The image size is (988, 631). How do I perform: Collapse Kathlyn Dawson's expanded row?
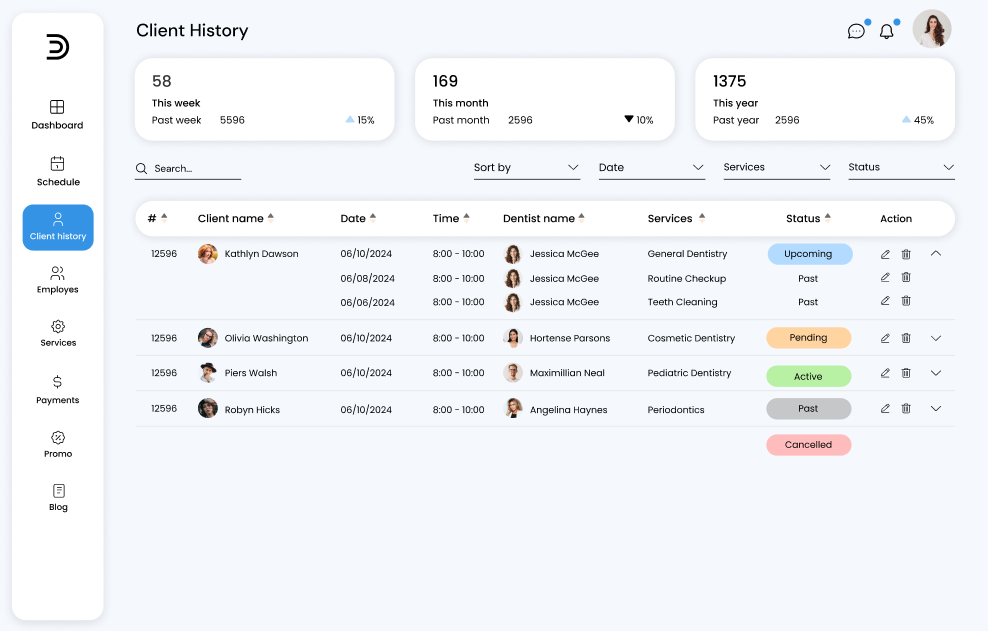point(936,254)
